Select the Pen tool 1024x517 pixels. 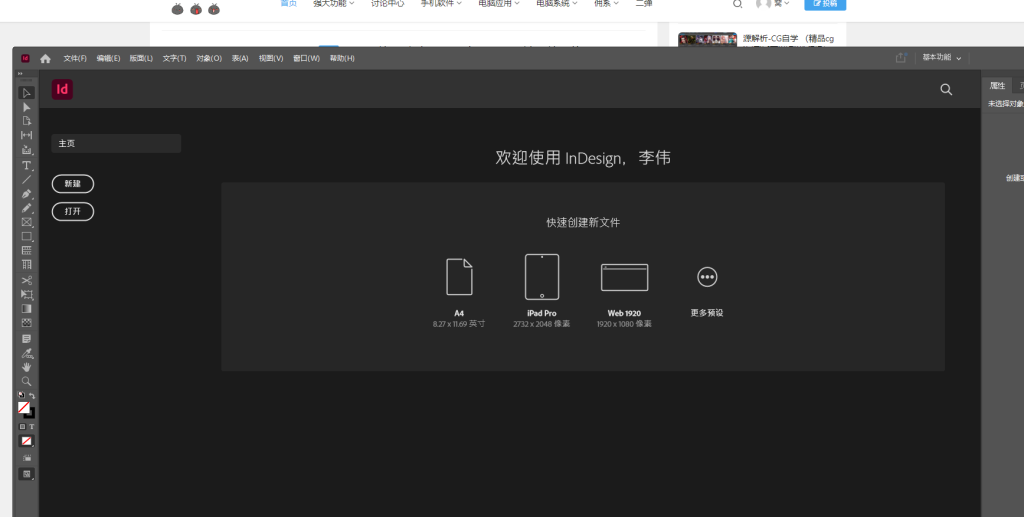[26, 194]
